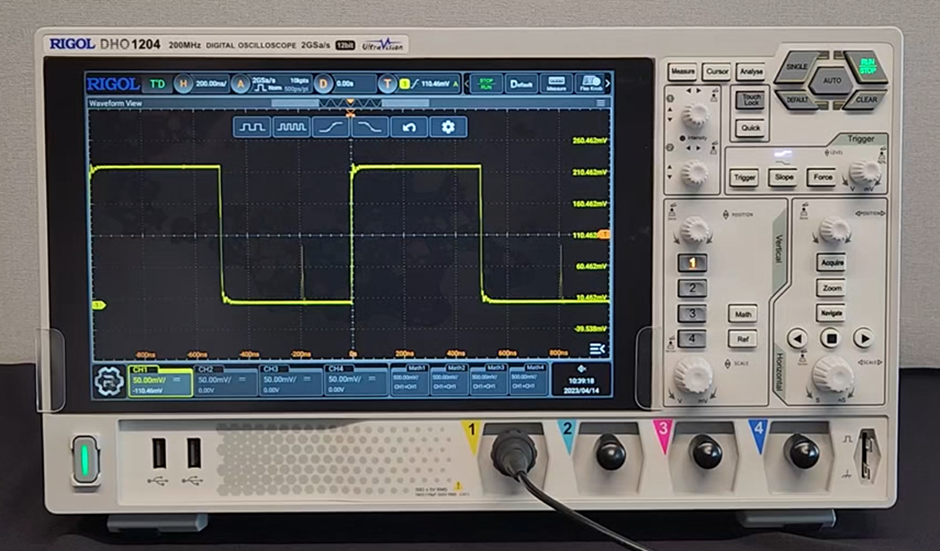This screenshot has height=551, width=940.
Task: Select the CH3 channel tab
Action: 291,381
